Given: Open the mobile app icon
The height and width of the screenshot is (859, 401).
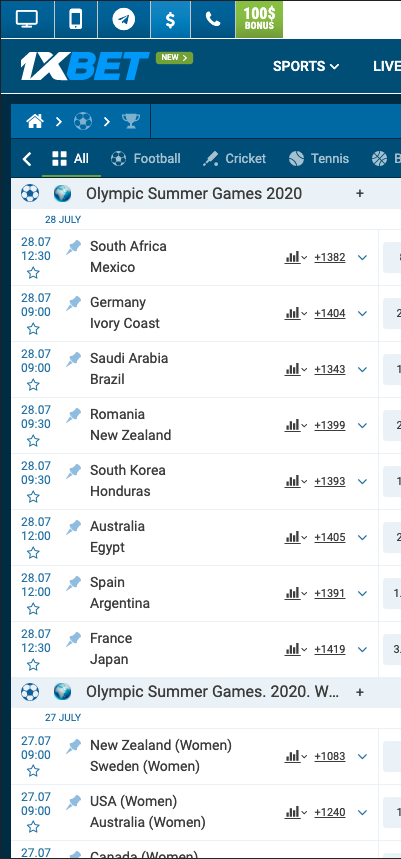Looking at the screenshot, I should point(76,19).
